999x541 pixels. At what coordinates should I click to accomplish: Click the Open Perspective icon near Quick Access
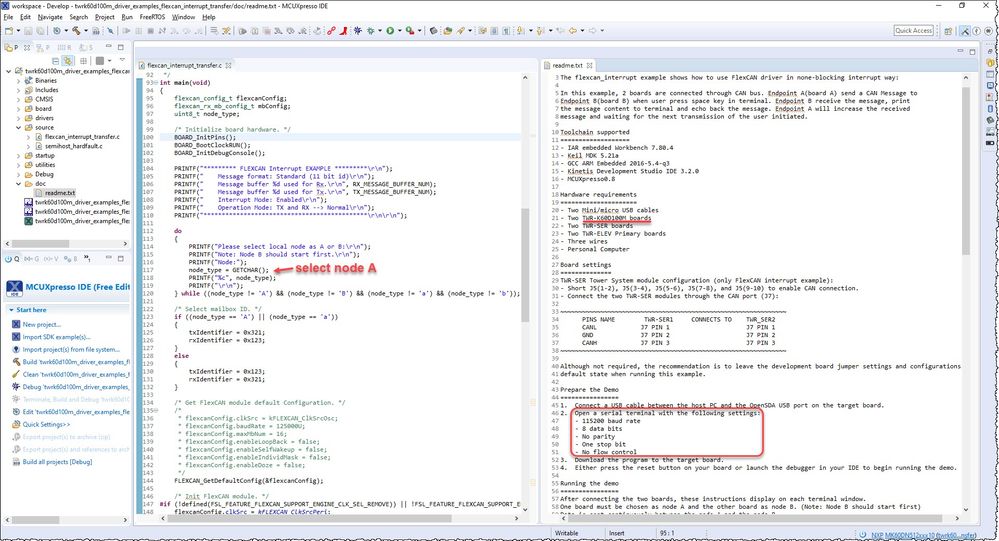click(948, 31)
